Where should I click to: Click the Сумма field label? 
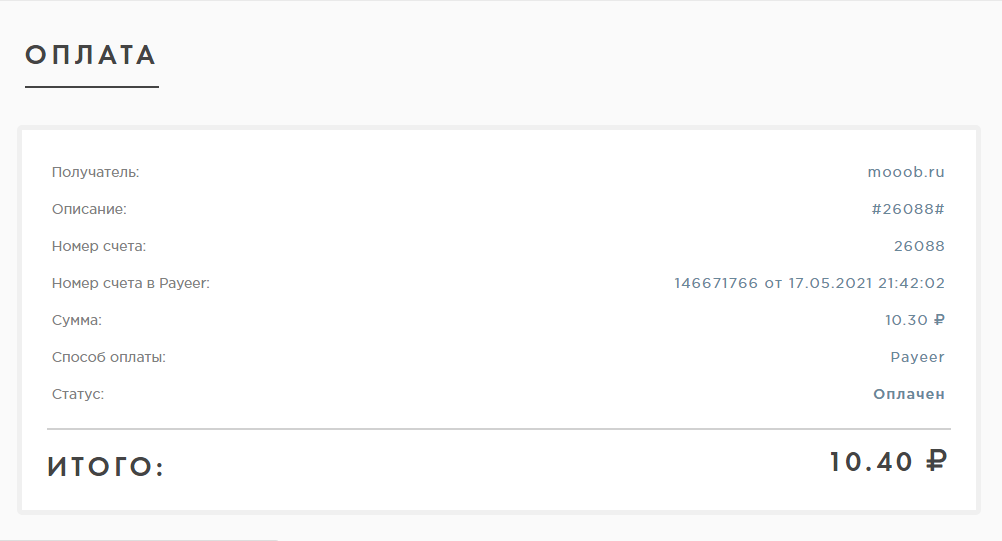click(x=77, y=320)
